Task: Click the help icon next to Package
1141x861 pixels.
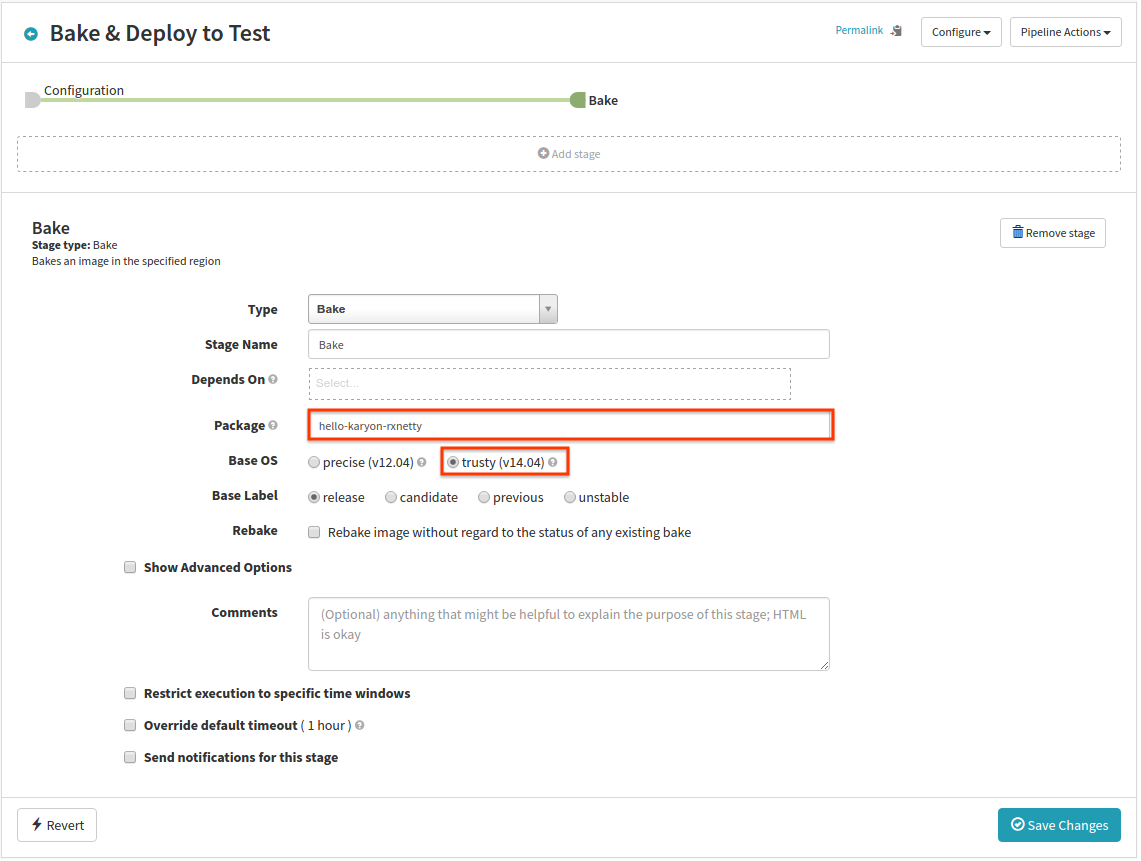Action: pyautogui.click(x=273, y=425)
